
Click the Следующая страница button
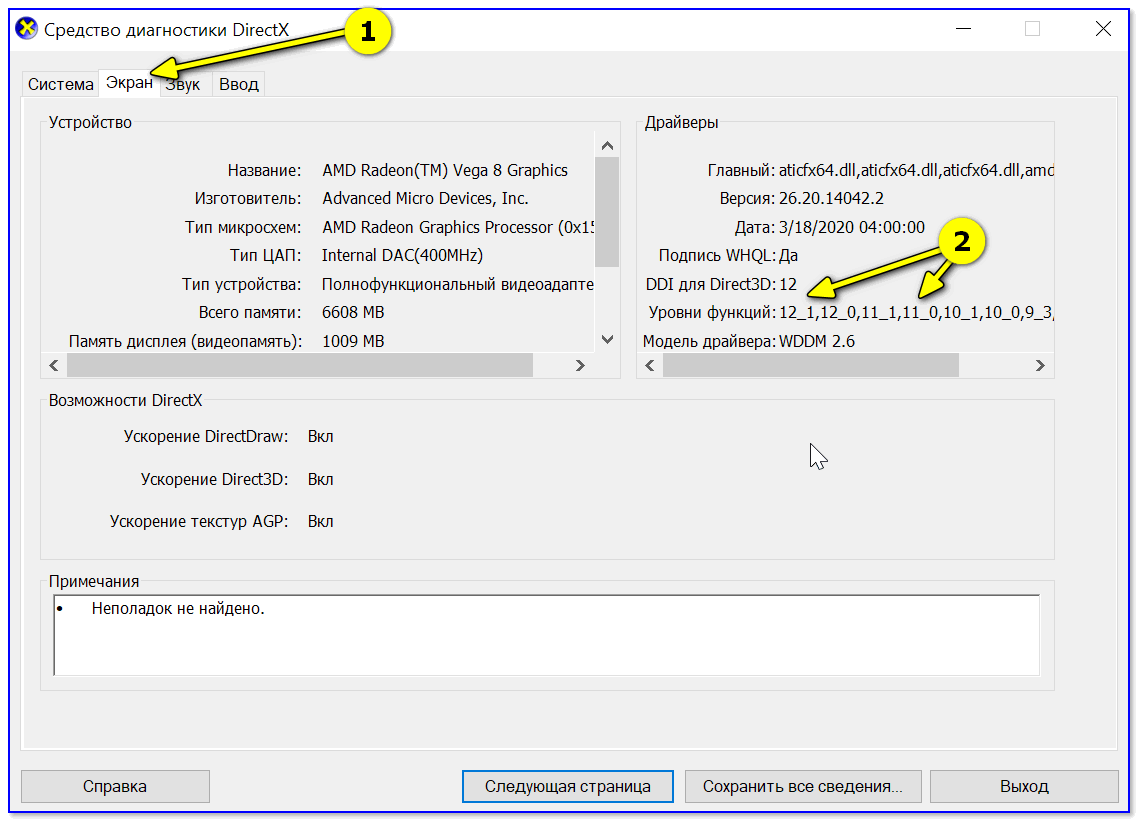tap(567, 786)
